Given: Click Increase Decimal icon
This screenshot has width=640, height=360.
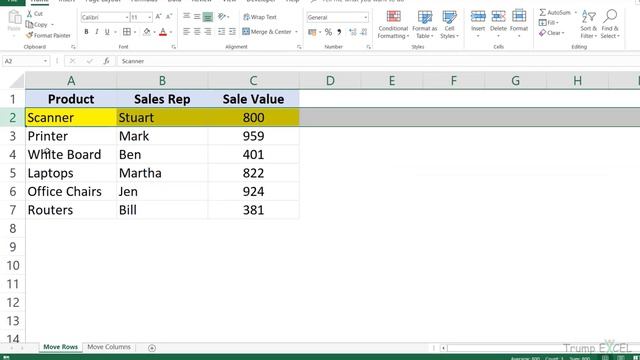Looking at the screenshot, I should coord(353,32).
